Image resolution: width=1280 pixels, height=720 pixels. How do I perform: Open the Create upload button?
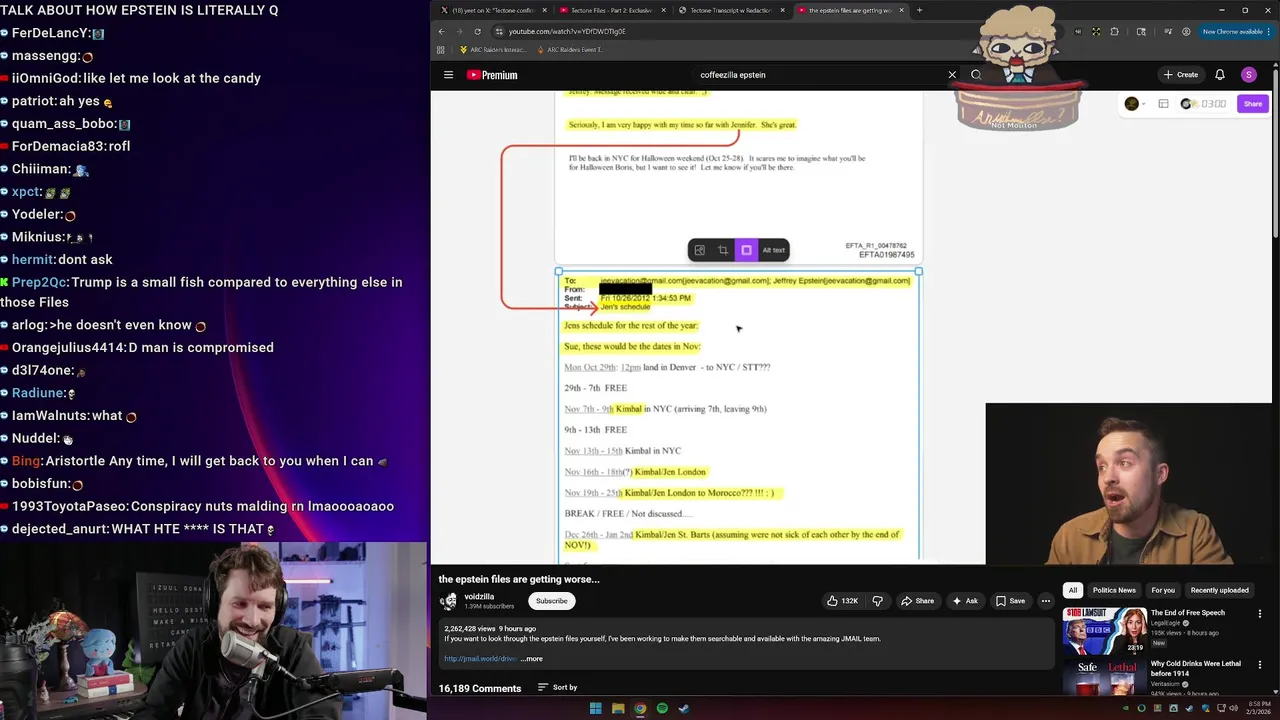point(1181,75)
